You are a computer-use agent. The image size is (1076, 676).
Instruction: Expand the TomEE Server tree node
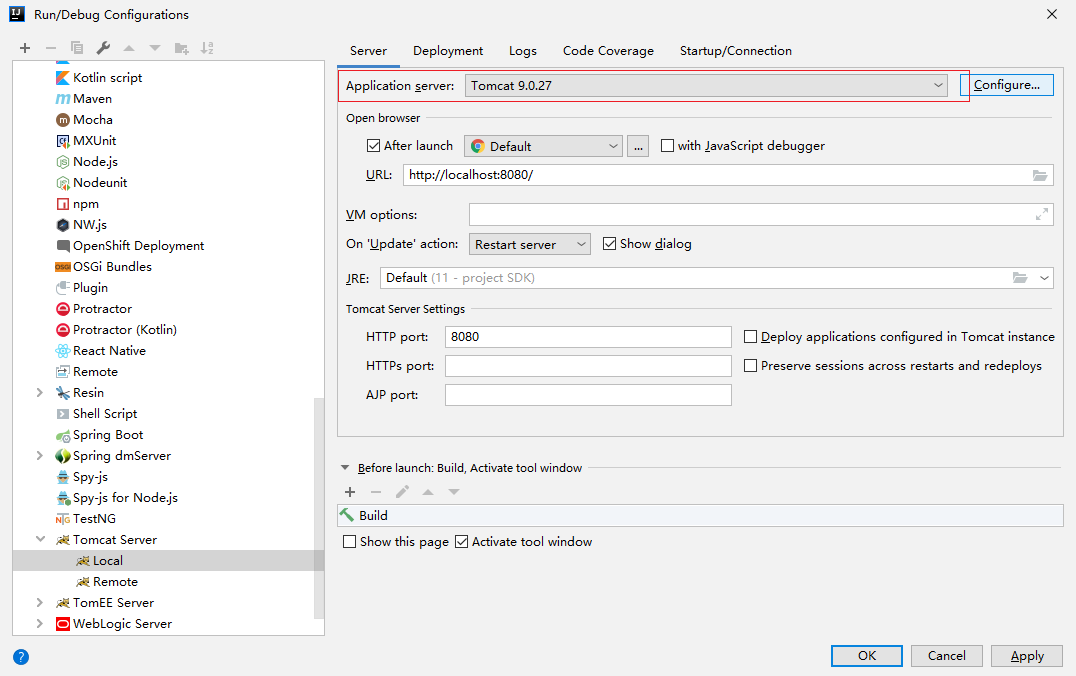[x=40, y=603]
